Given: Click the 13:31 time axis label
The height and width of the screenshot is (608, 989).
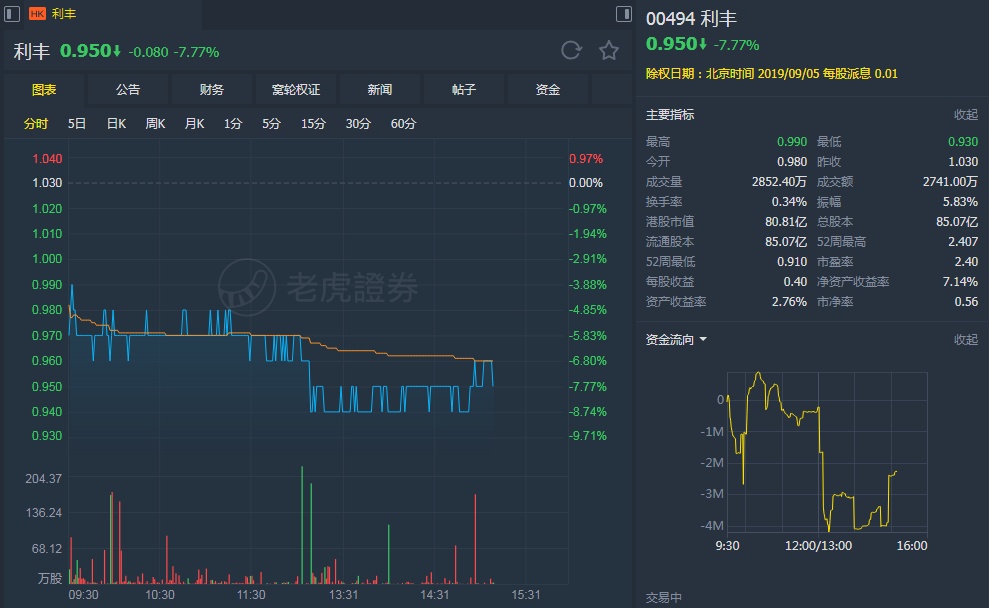Looking at the screenshot, I should [x=343, y=595].
